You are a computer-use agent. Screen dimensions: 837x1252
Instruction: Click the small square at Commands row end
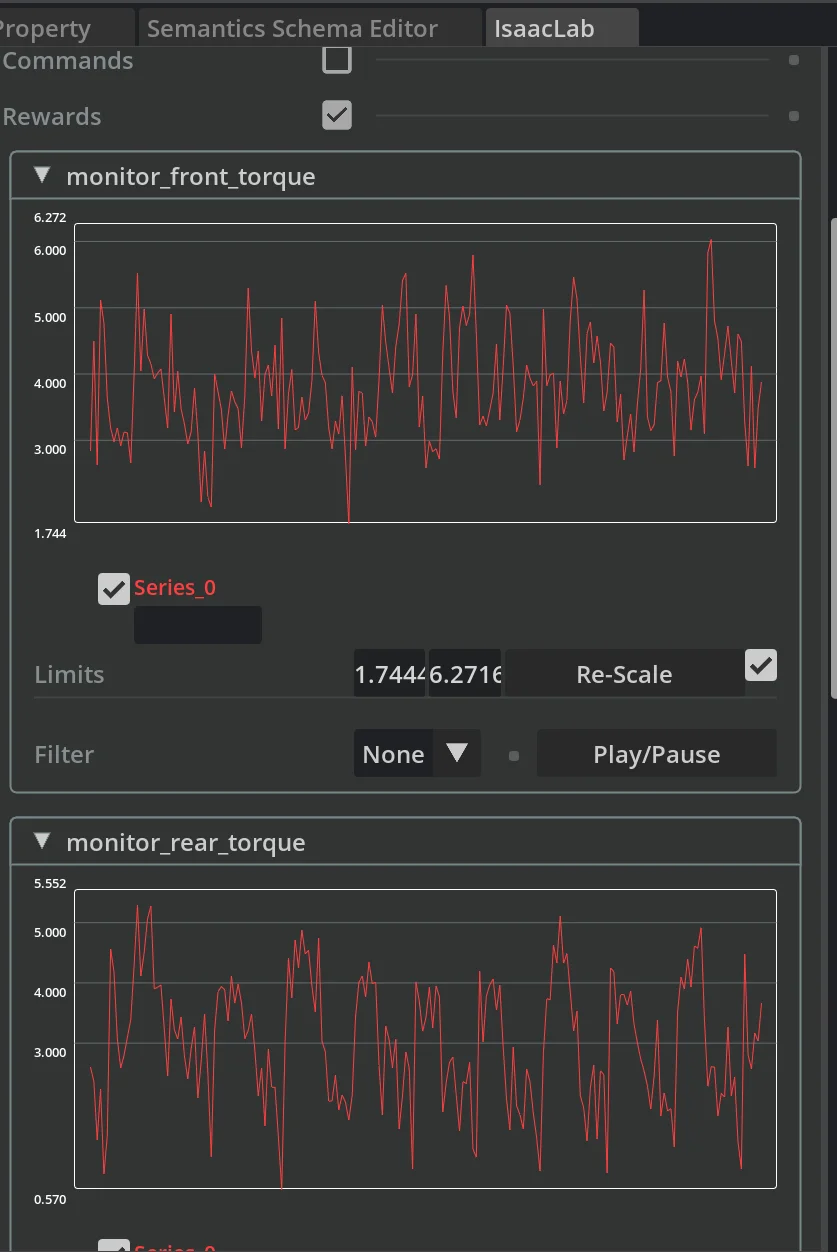click(794, 60)
